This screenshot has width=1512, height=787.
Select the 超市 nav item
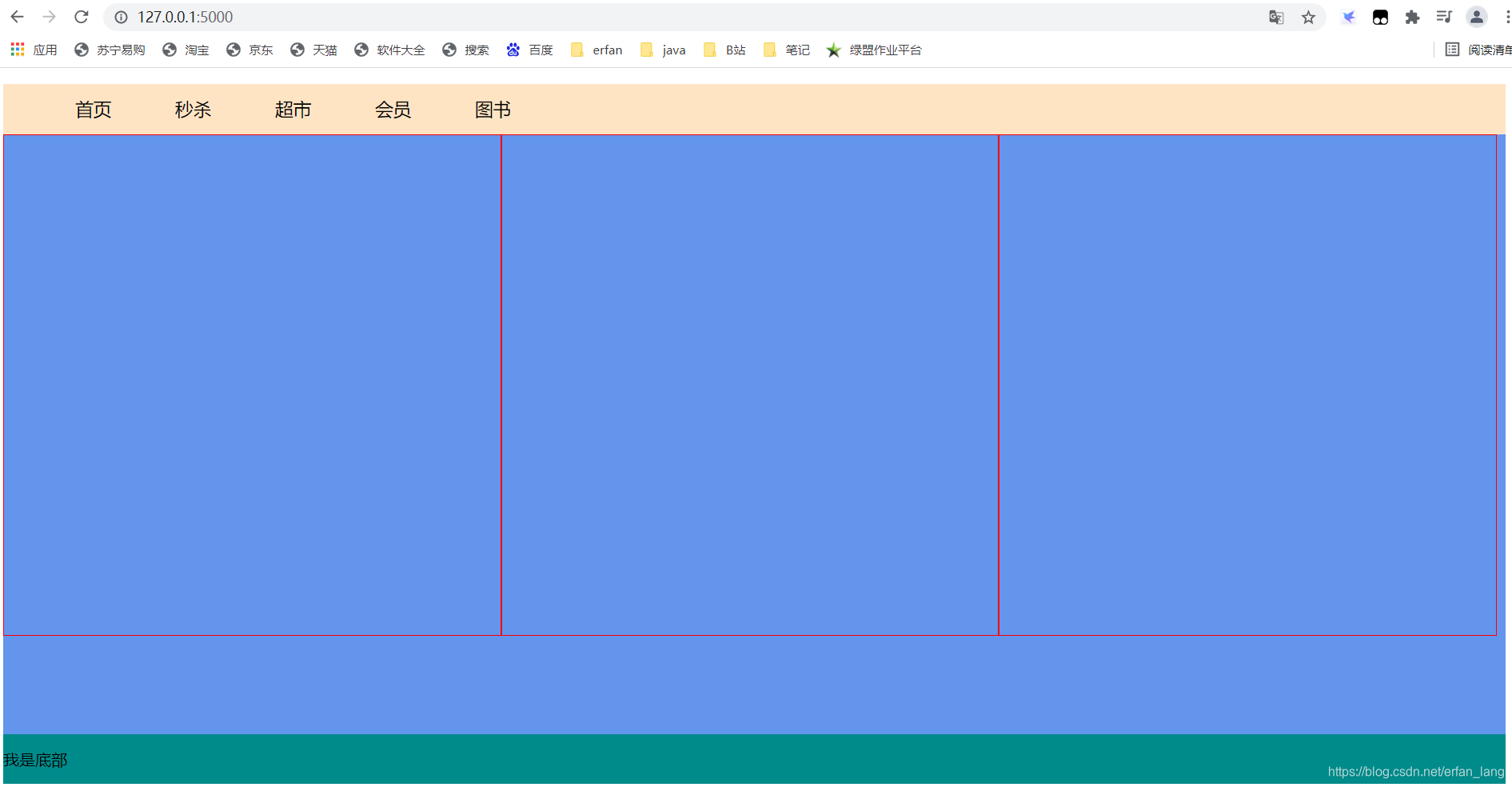tap(293, 110)
